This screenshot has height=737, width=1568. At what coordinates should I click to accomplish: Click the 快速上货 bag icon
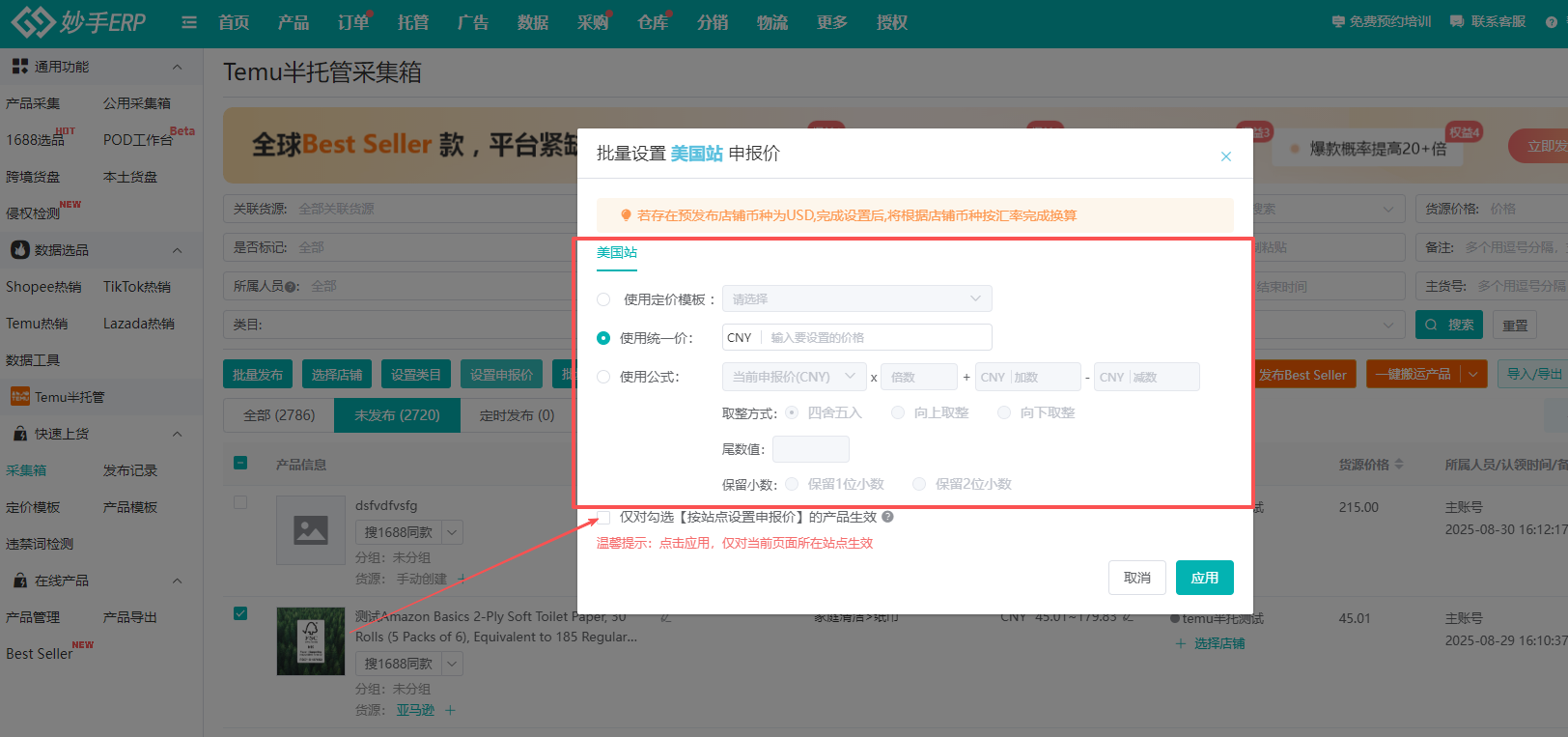19,434
